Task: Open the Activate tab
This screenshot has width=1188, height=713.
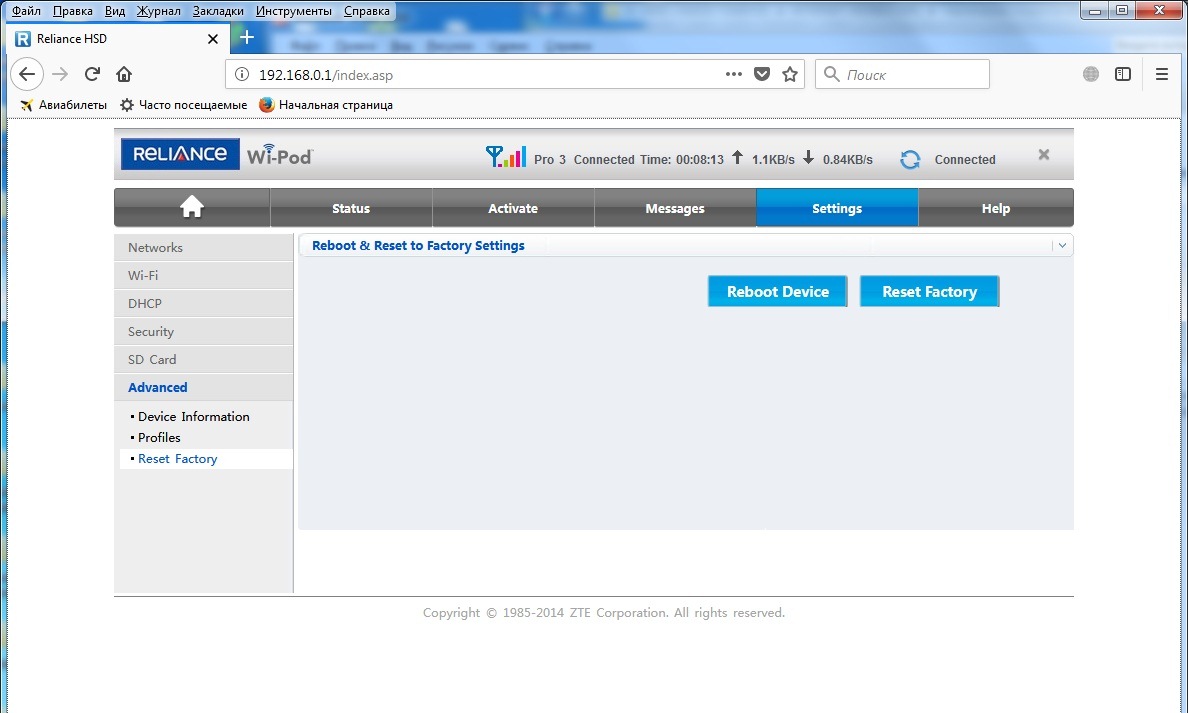Action: [x=513, y=208]
